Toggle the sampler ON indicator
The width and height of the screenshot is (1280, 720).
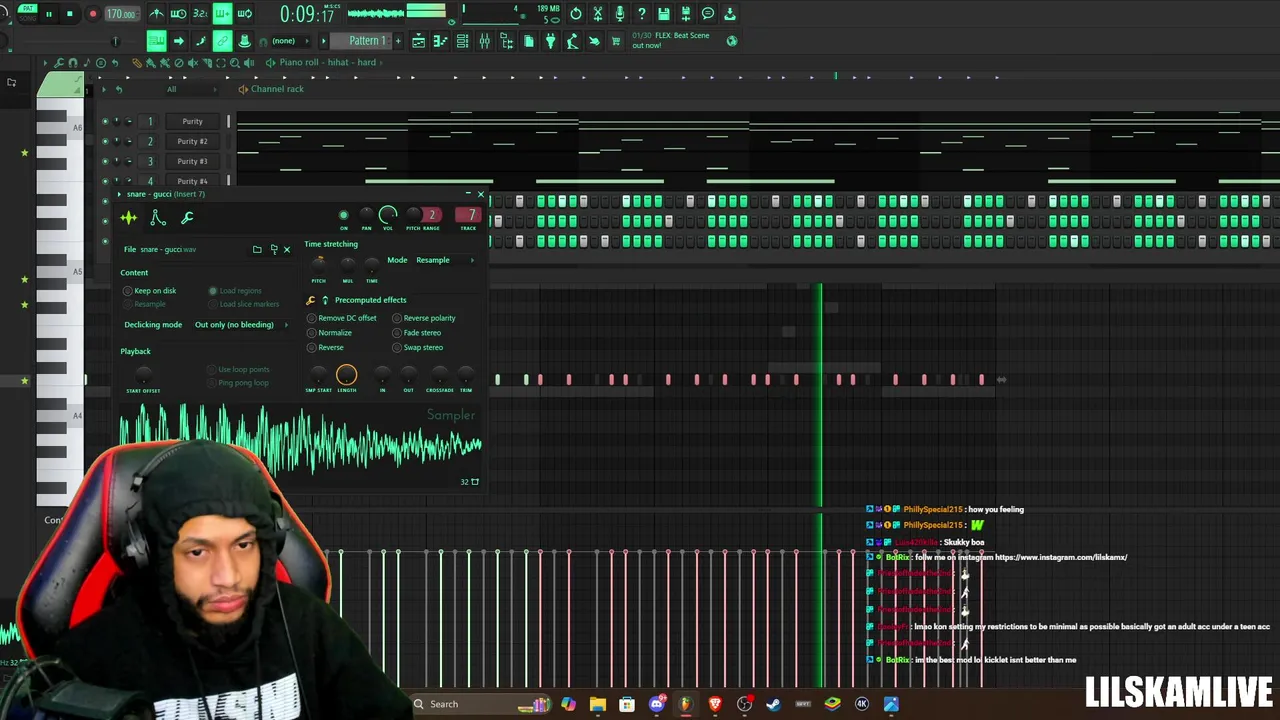click(x=344, y=215)
